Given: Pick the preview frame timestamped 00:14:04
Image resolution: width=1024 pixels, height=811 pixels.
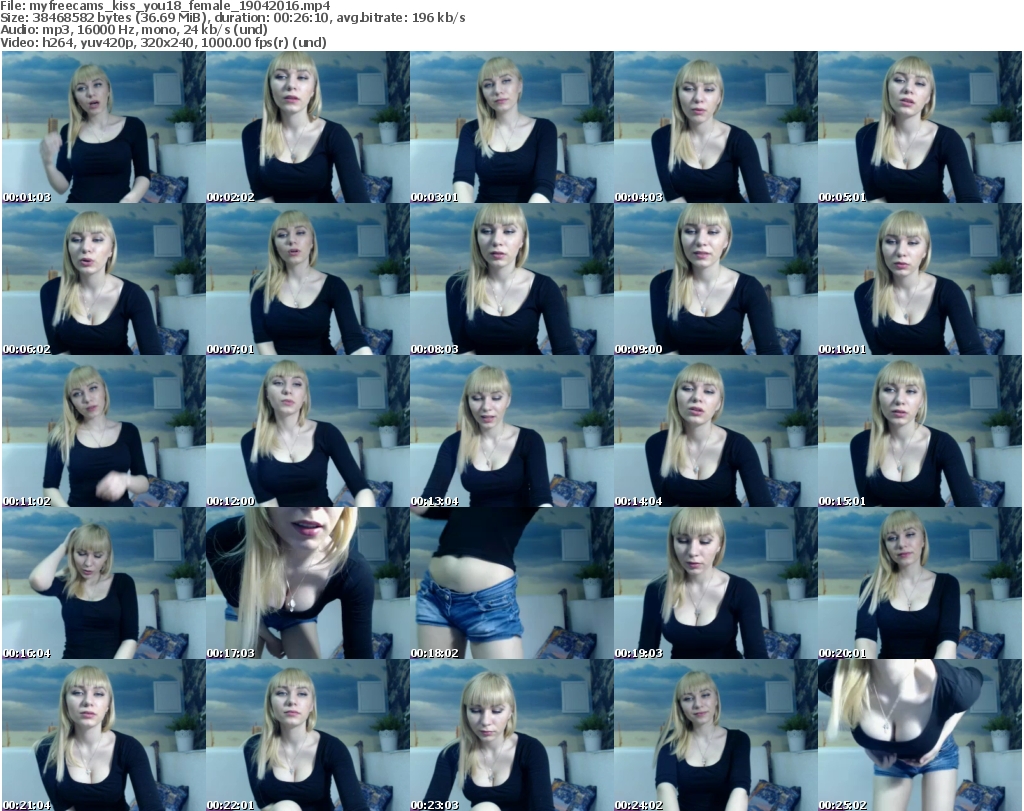Looking at the screenshot, I should [x=716, y=432].
